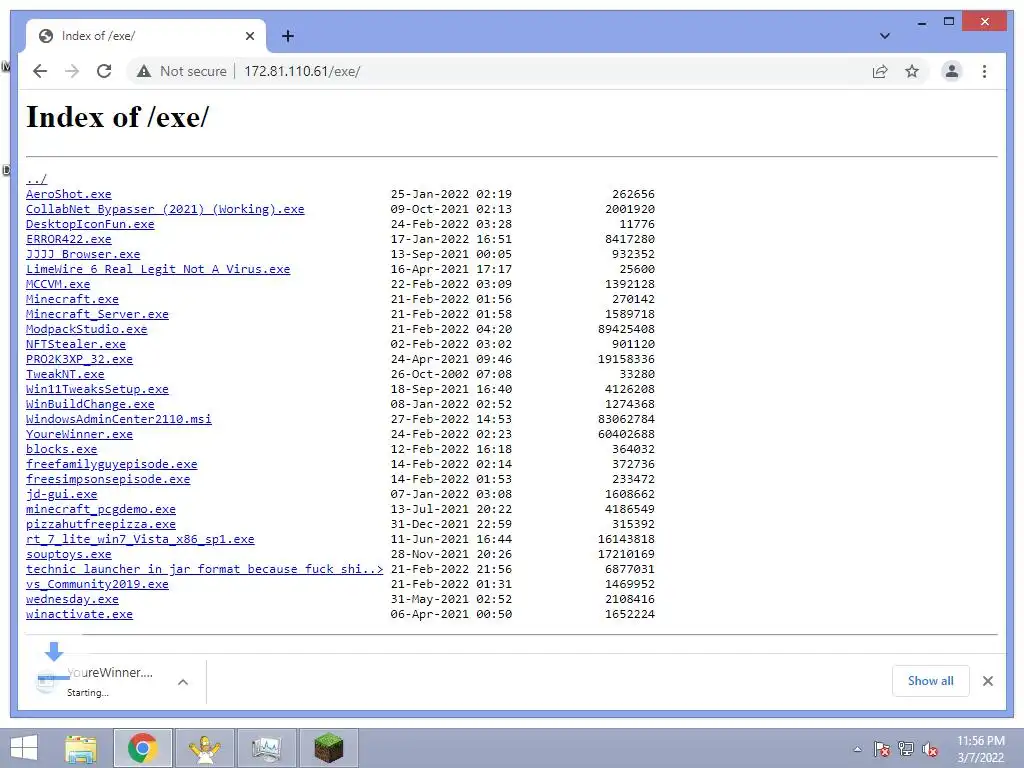
Task: Click souptoys.exe link
Action: pyautogui.click(x=69, y=554)
